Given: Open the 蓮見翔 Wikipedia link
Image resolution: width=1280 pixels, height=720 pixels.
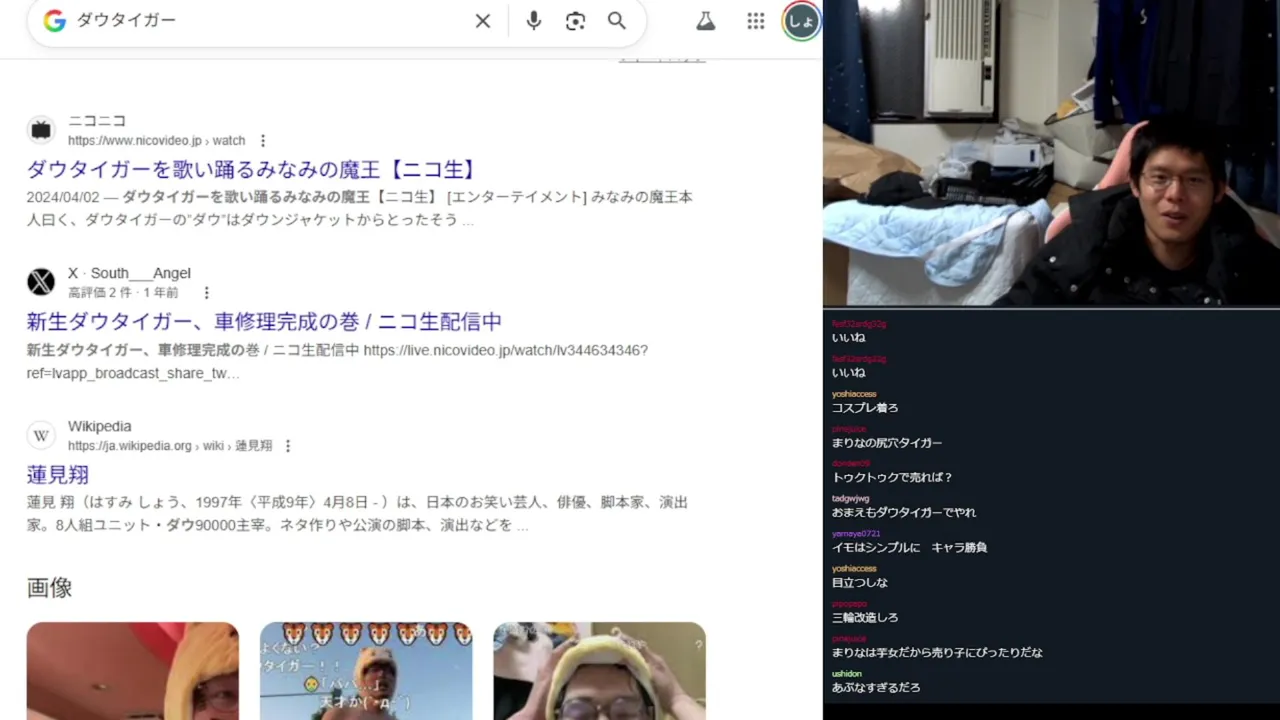Looking at the screenshot, I should tap(58, 474).
